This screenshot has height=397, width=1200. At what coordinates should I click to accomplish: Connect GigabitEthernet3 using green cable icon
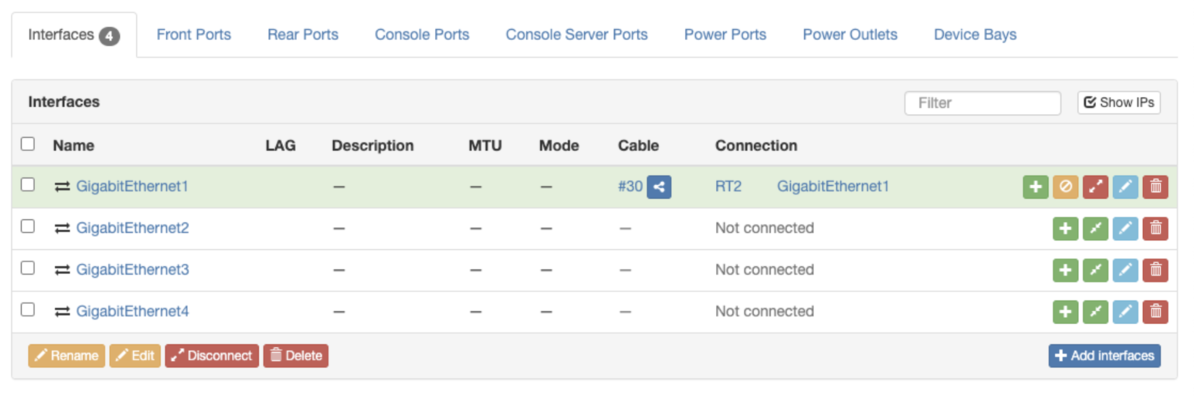tap(1096, 270)
